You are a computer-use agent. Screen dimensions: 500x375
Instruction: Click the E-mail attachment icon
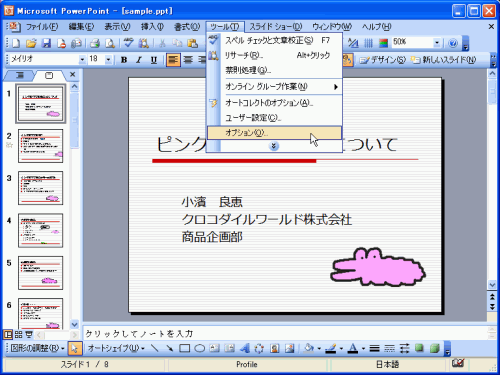point(76,43)
